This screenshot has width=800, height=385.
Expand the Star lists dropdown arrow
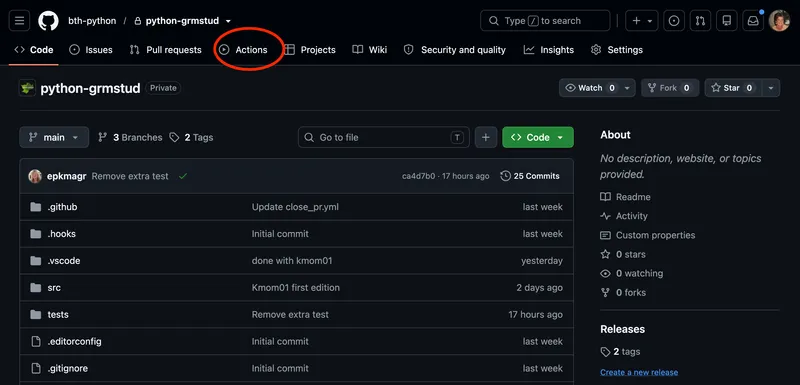tap(771, 88)
